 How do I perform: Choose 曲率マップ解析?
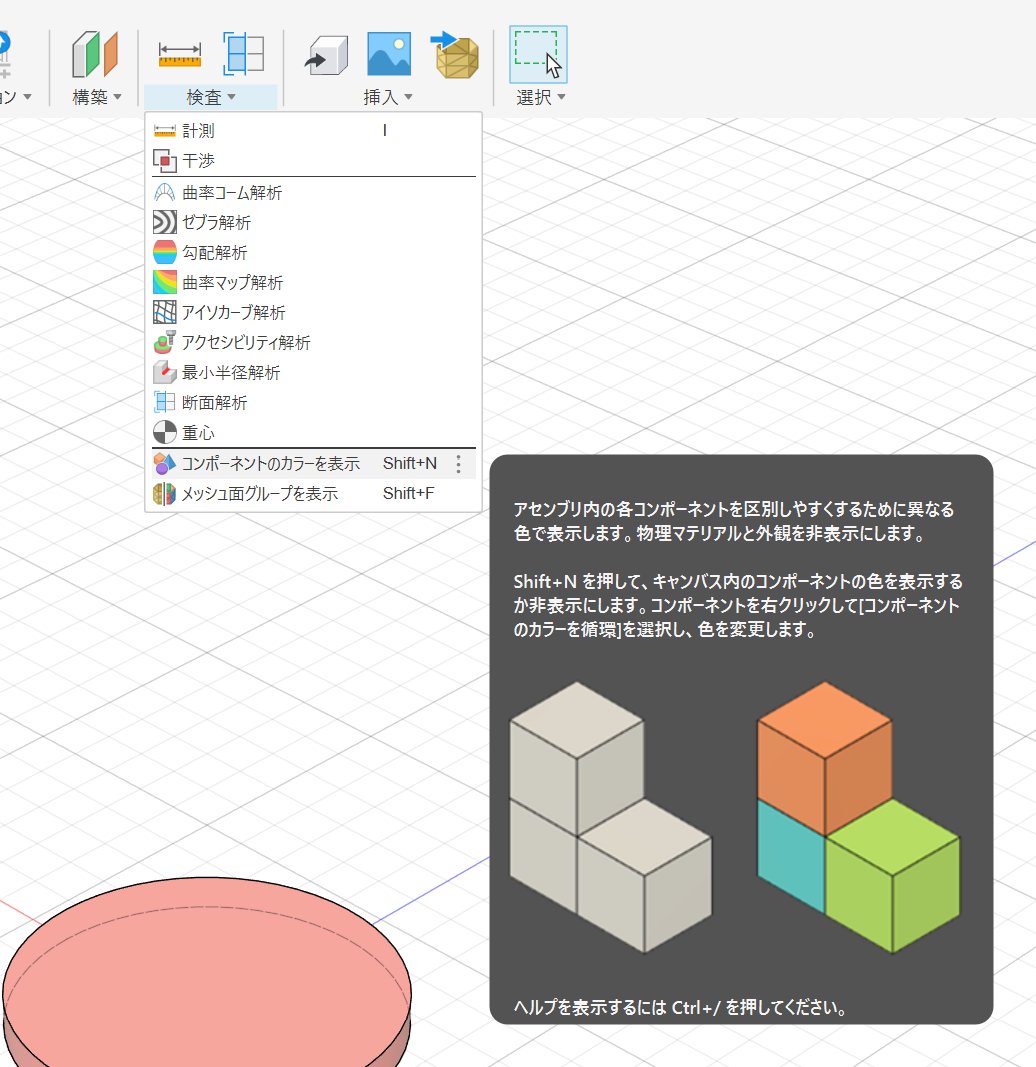[x=313, y=282]
